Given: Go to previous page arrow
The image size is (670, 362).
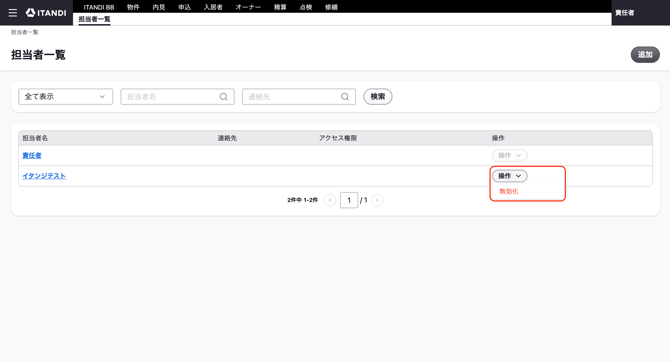Looking at the screenshot, I should click(330, 200).
